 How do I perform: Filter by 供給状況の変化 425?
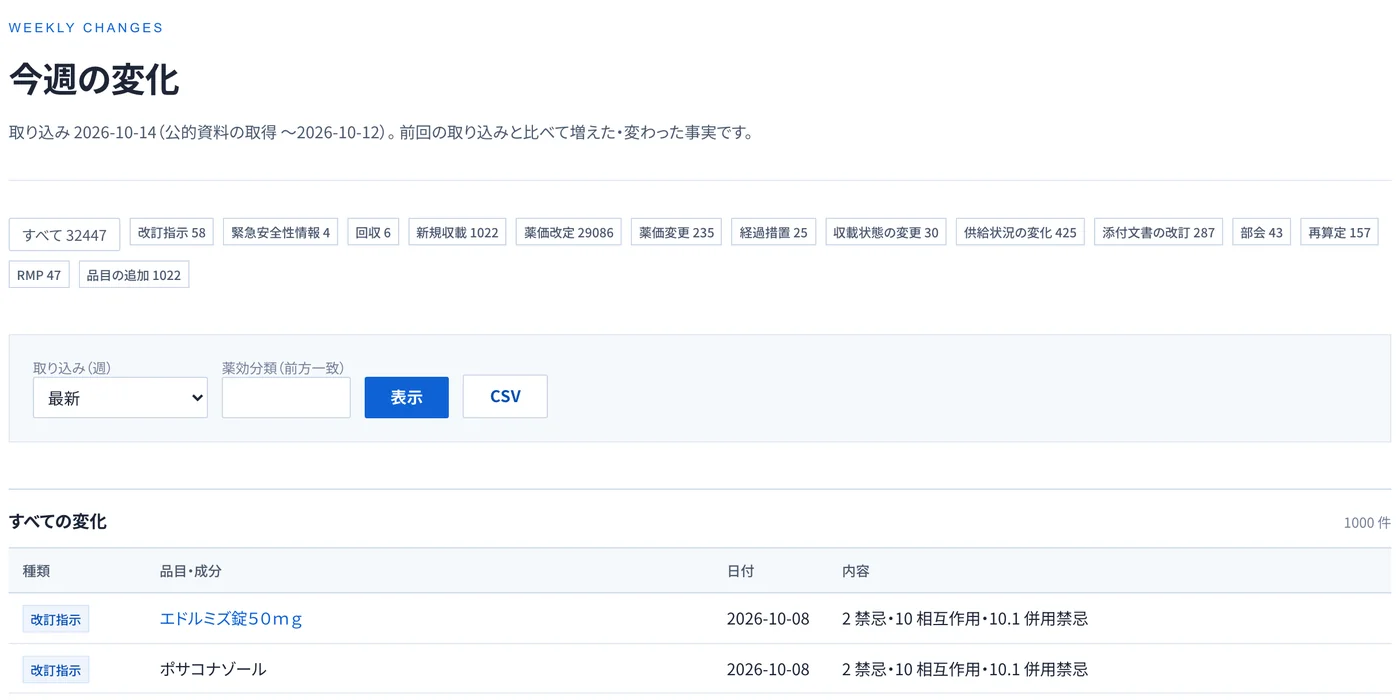(x=1020, y=232)
